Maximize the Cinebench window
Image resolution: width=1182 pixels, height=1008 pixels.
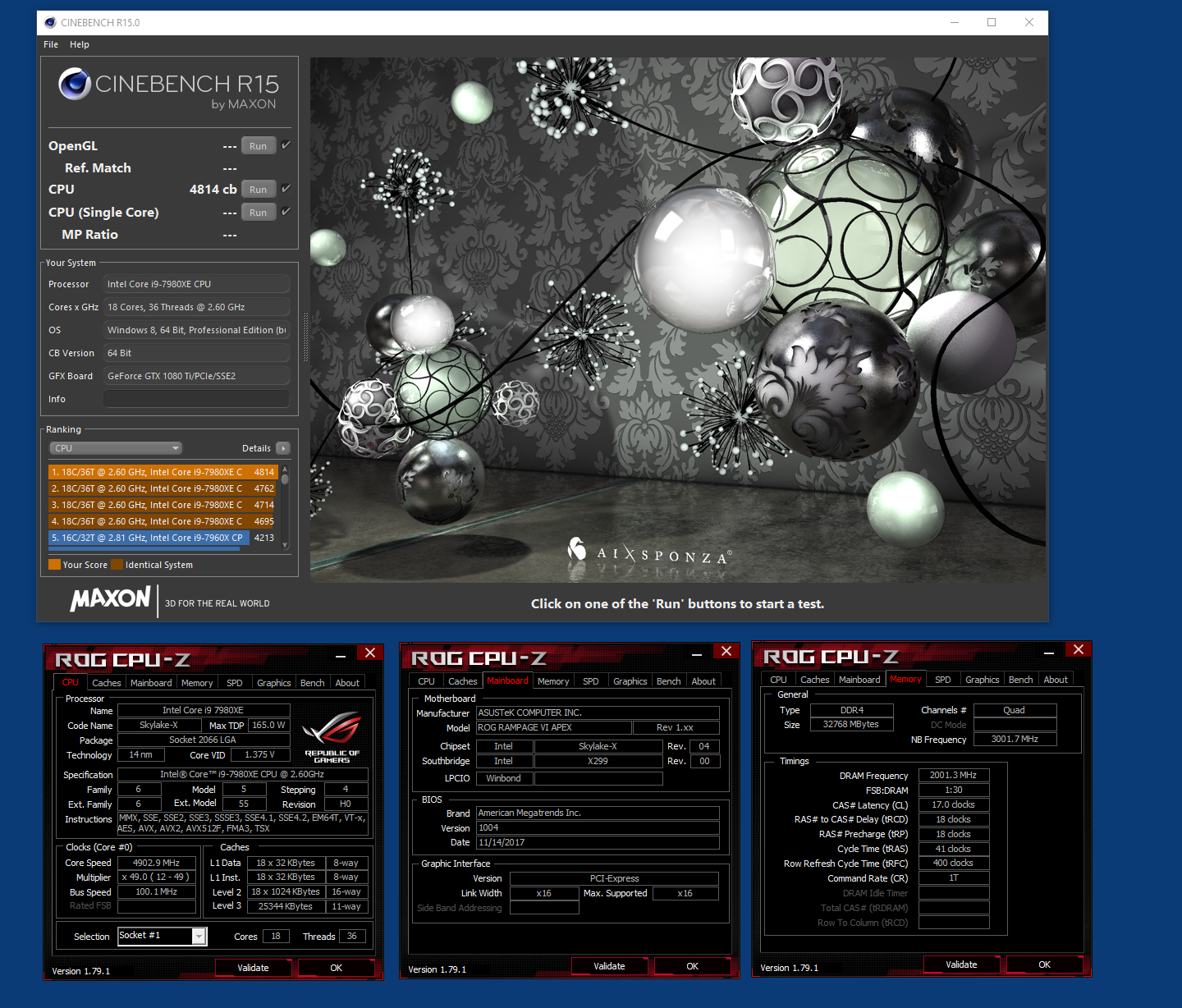992,22
